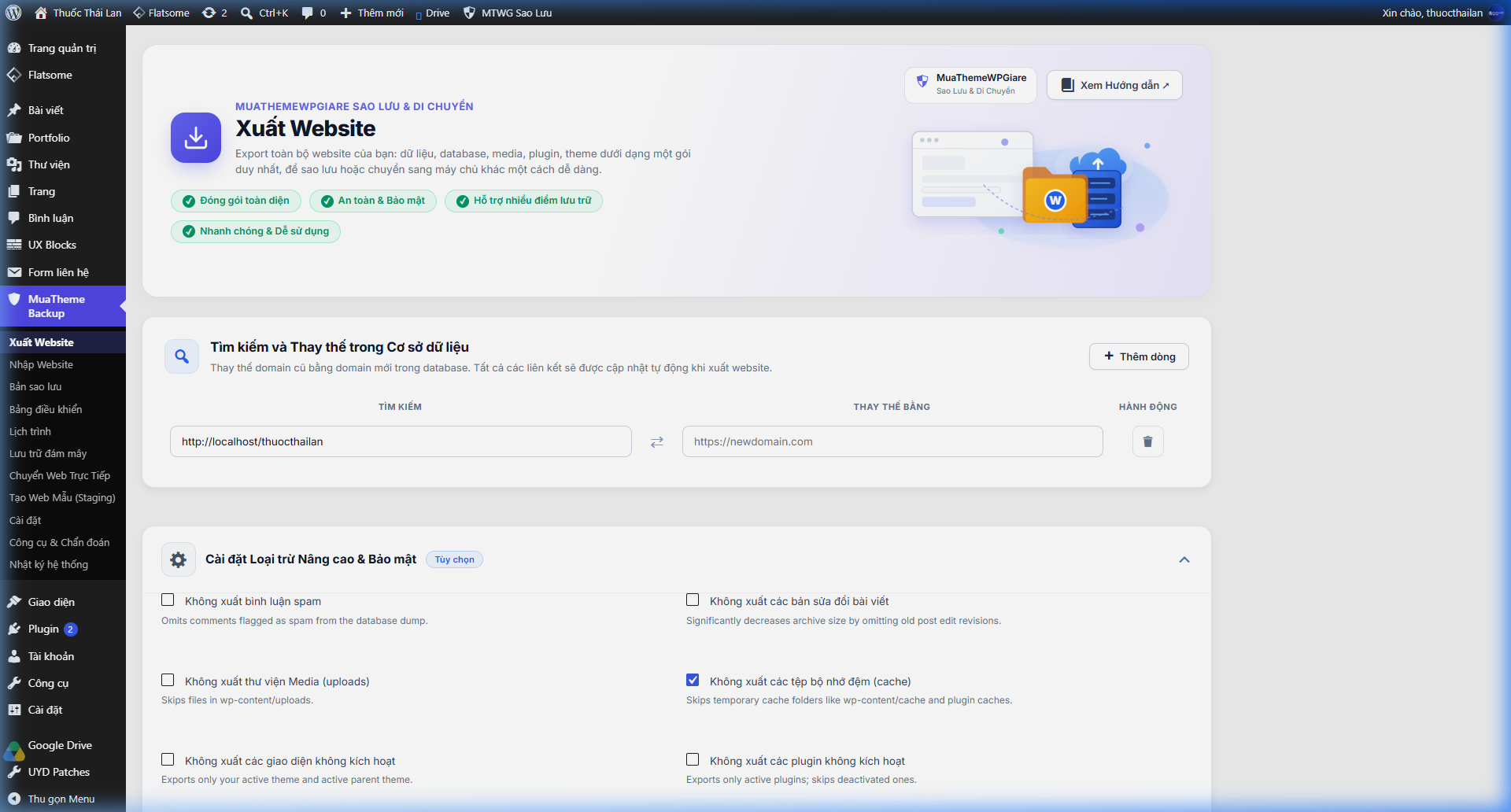This screenshot has width=1511, height=812.
Task: Check 'Không xuất thư viện Media (uploads)' option
Action: pos(168,680)
